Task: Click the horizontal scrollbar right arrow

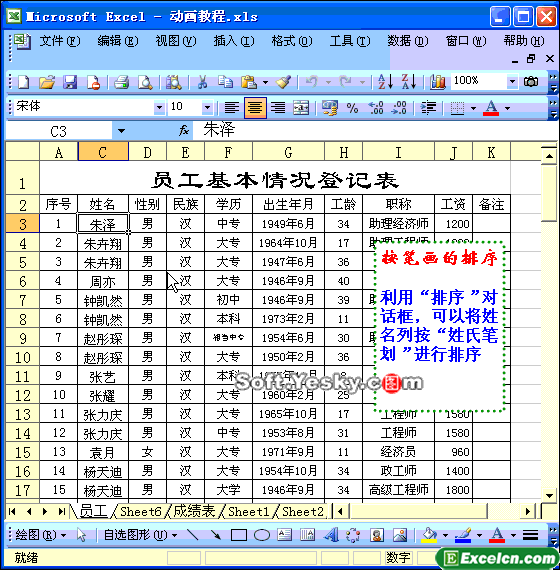Action: pos(528,512)
